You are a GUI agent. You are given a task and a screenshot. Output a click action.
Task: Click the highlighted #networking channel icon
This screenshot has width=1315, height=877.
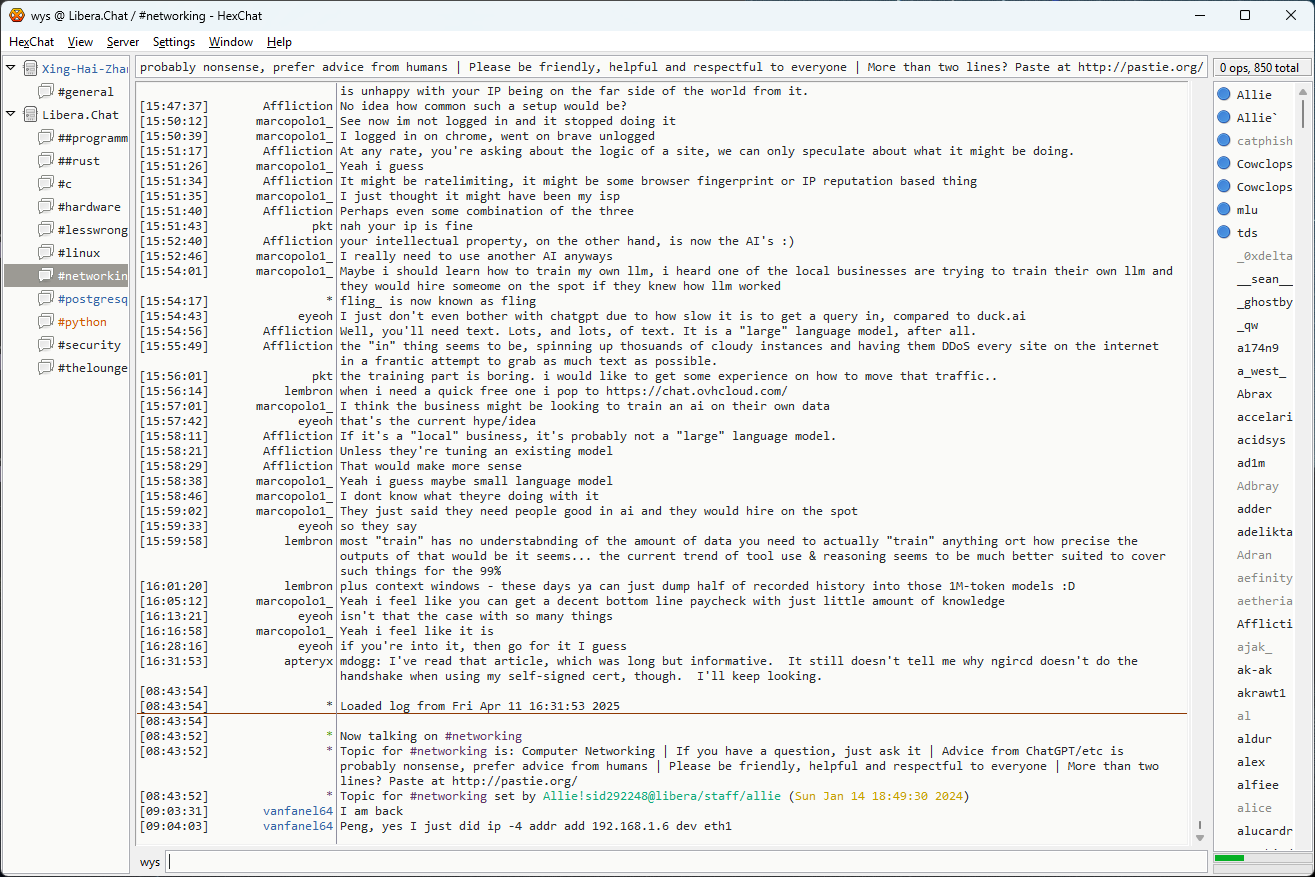(x=46, y=275)
